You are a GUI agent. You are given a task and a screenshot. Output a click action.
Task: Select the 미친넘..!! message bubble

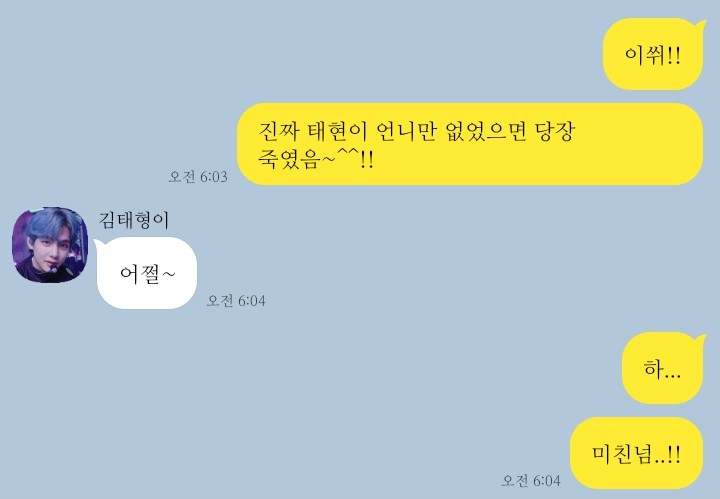[x=636, y=453]
